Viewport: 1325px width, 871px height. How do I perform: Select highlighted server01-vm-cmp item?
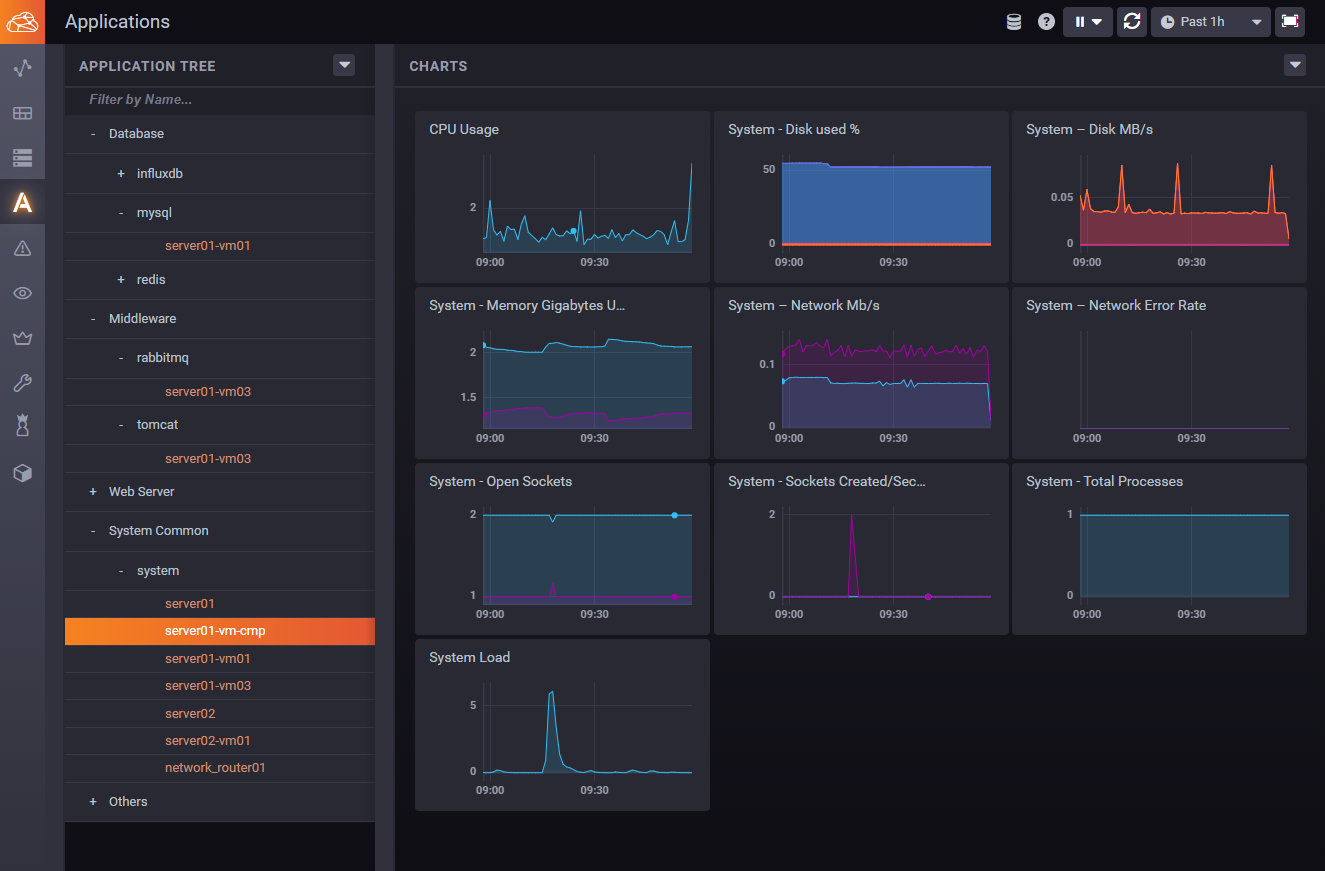click(220, 631)
